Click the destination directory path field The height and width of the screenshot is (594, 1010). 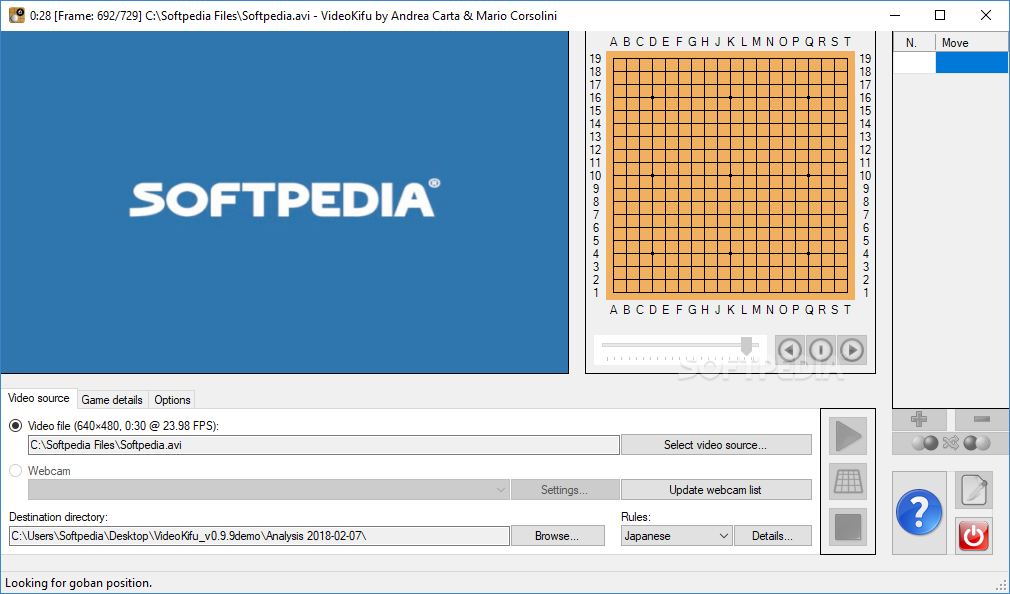[259, 536]
